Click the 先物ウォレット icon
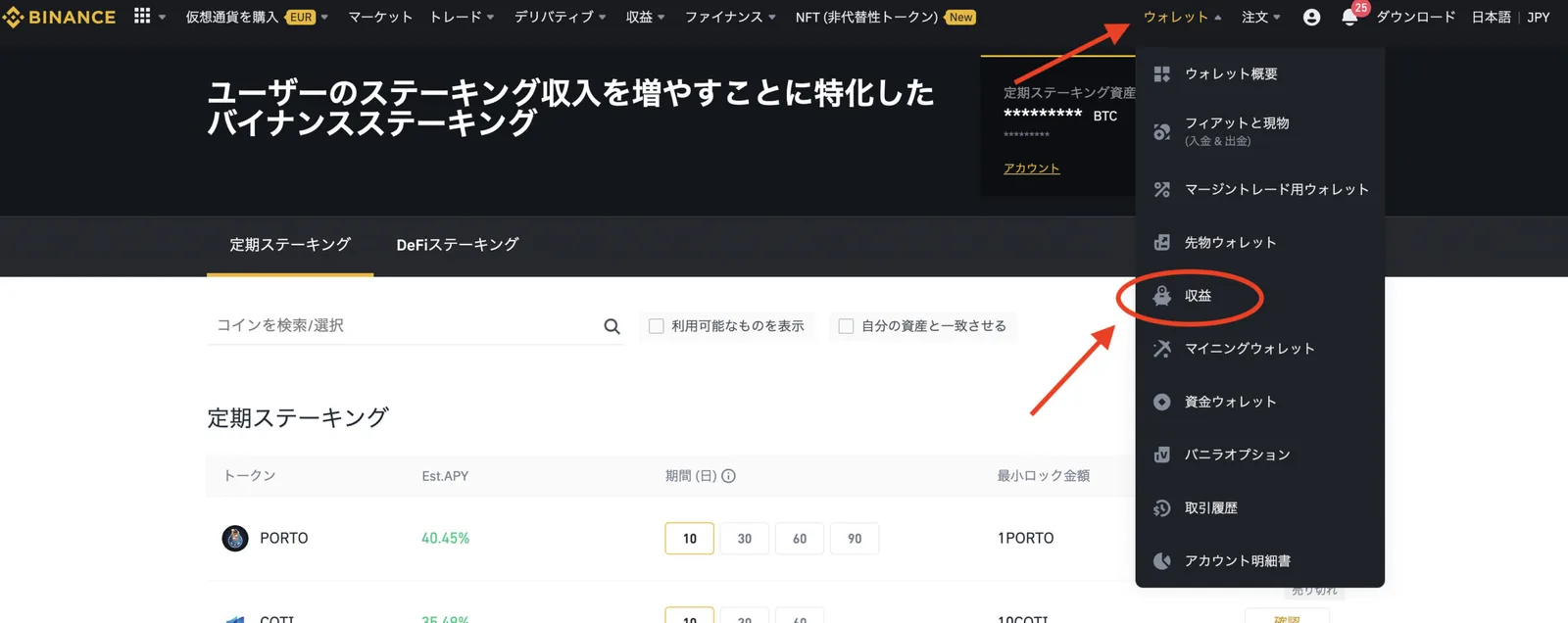1568x623 pixels. tap(1162, 243)
